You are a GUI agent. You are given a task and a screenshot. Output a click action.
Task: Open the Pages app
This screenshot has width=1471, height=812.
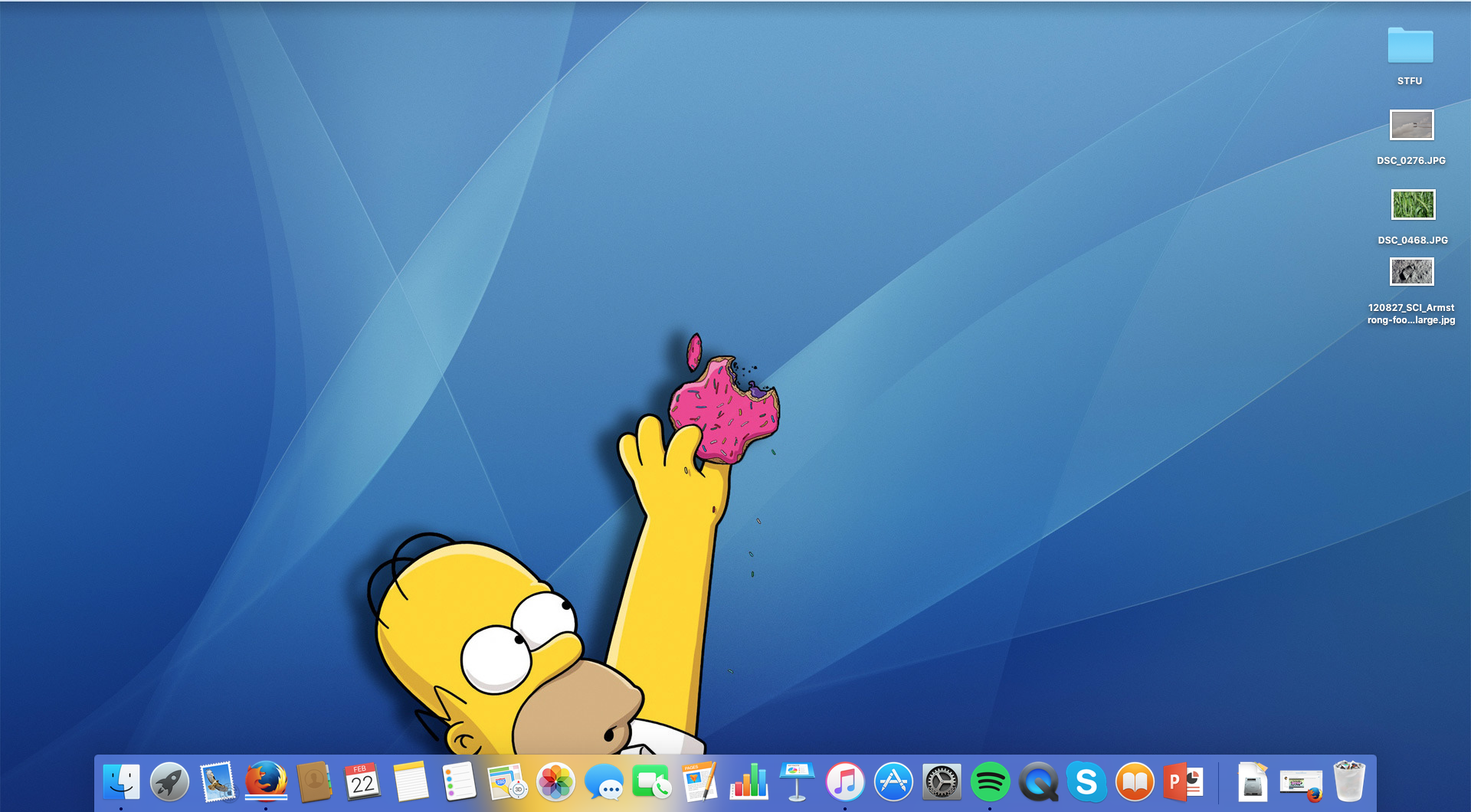click(700, 782)
